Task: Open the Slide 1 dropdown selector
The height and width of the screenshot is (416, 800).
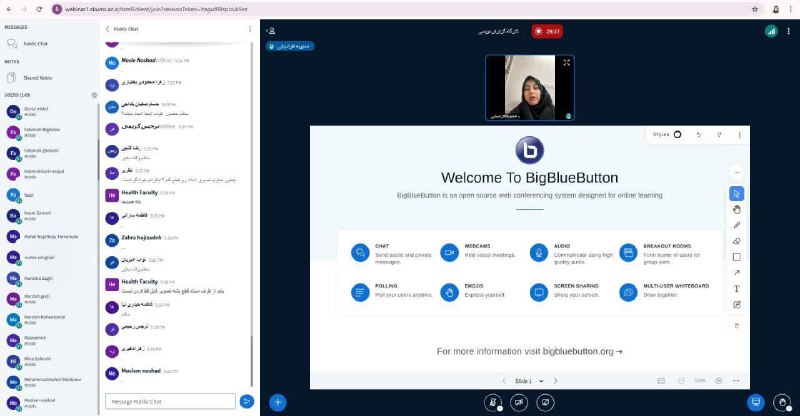Action: pos(529,381)
